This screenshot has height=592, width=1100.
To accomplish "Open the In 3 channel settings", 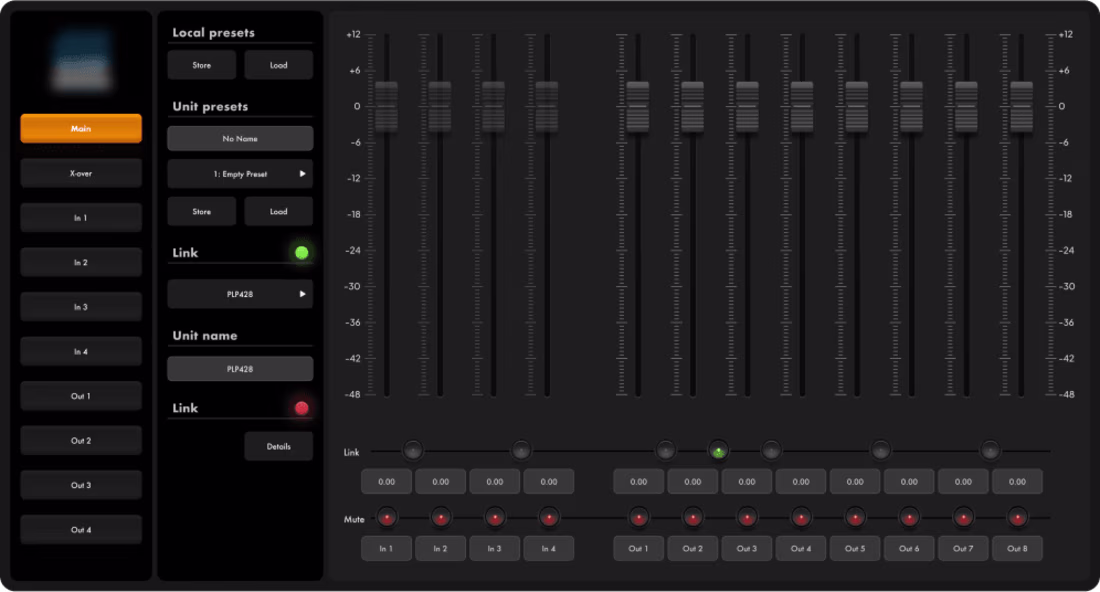I will 80,306.
